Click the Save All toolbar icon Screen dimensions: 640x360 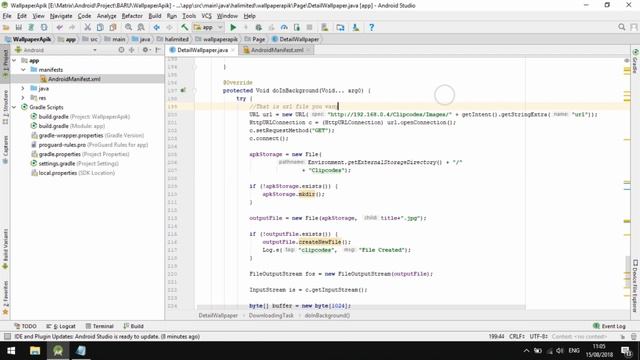pos(19,27)
